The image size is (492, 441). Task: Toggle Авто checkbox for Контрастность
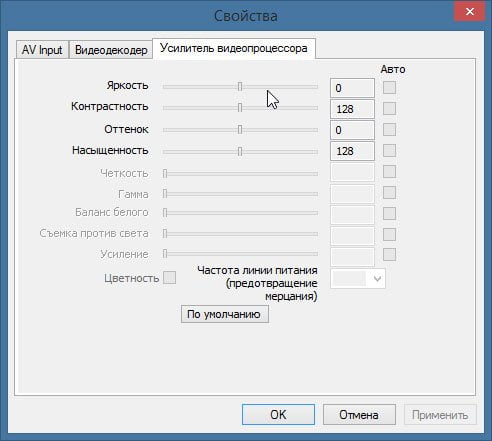tap(389, 108)
